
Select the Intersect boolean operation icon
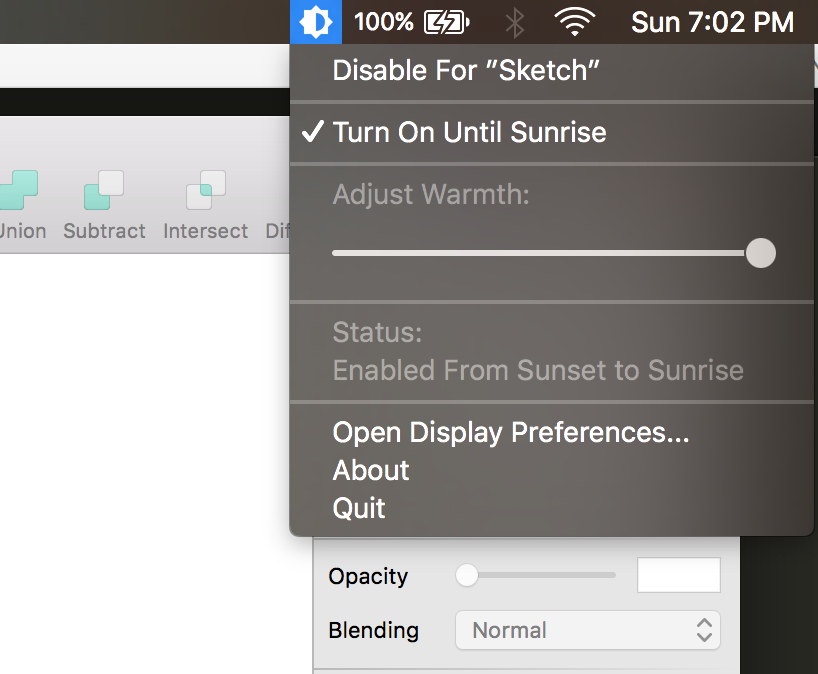coord(206,189)
